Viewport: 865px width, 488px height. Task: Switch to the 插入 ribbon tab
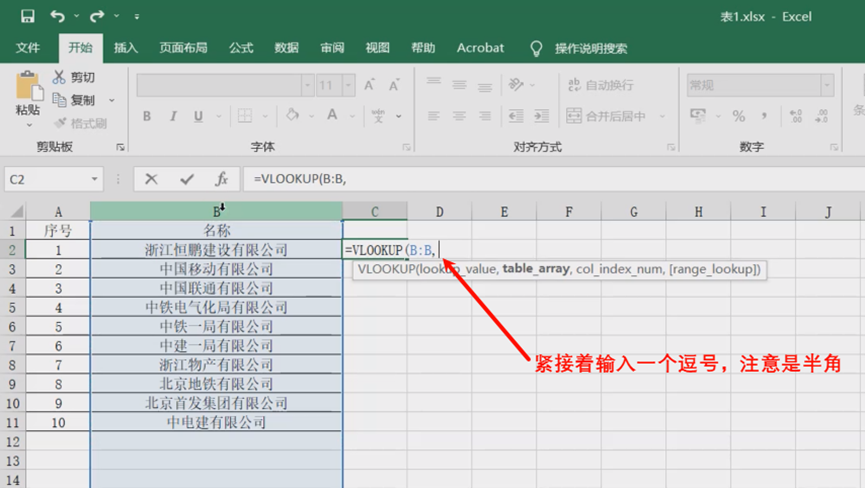(x=126, y=48)
